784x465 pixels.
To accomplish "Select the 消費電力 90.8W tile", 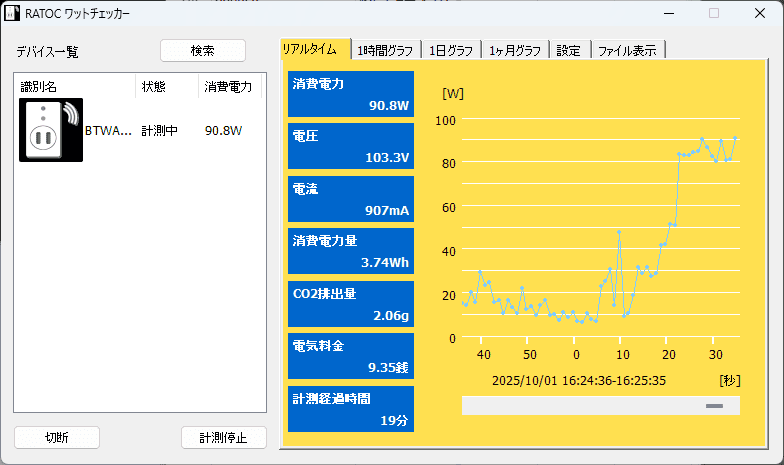I will pos(350,94).
